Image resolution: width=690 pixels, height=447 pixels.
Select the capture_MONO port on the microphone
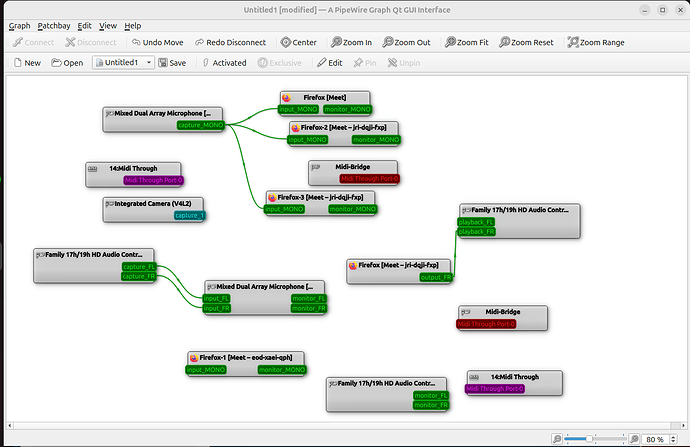pyautogui.click(x=201, y=125)
